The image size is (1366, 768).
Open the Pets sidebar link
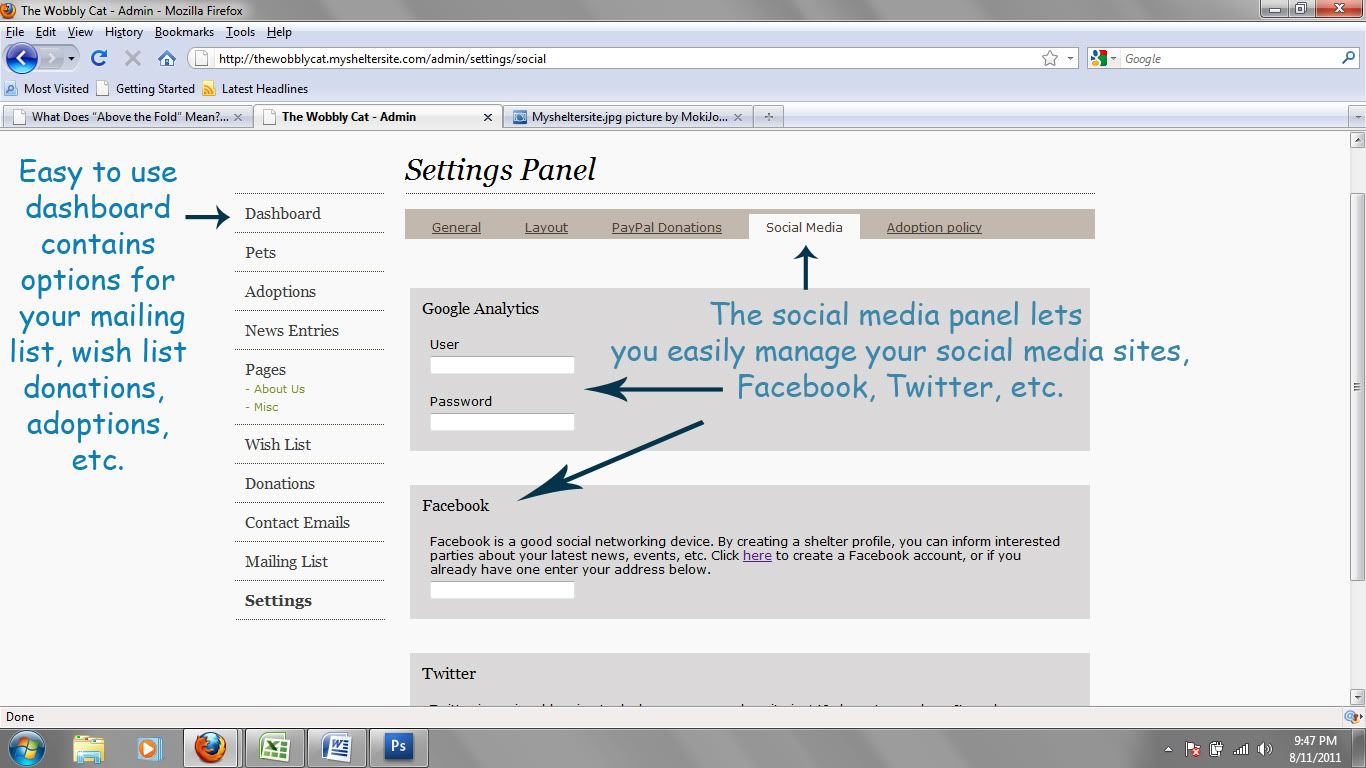260,252
